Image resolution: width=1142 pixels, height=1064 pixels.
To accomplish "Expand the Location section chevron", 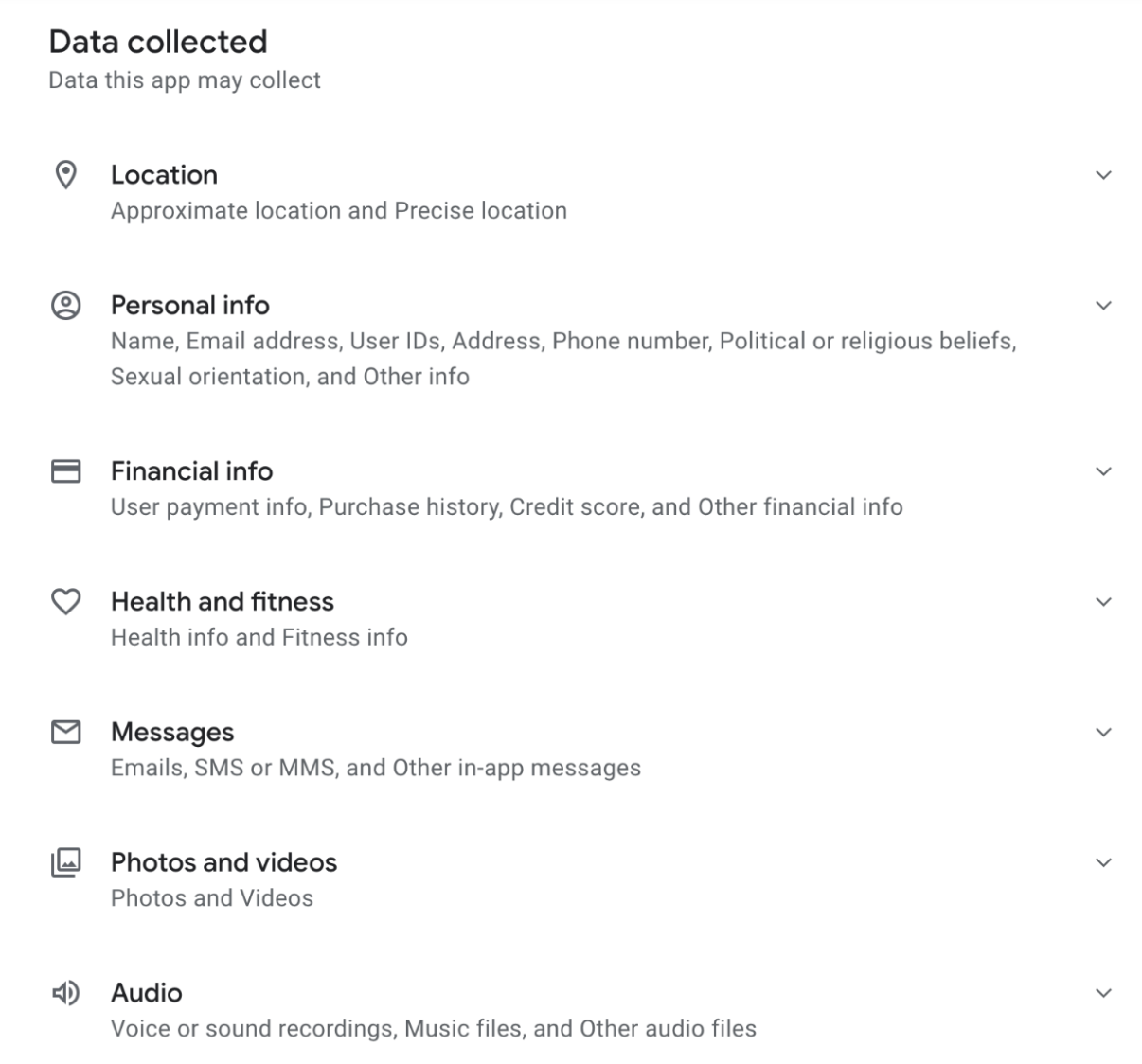I will coord(1103,175).
